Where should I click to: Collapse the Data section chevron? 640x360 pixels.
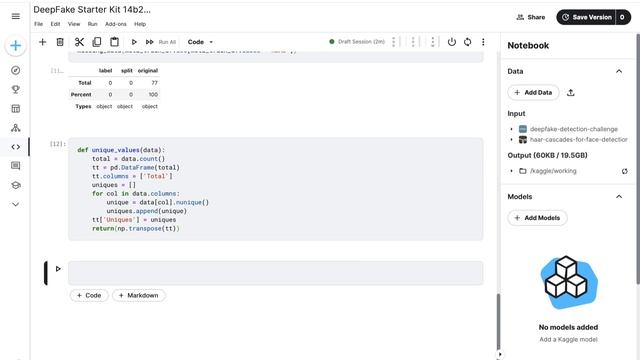(x=619, y=71)
